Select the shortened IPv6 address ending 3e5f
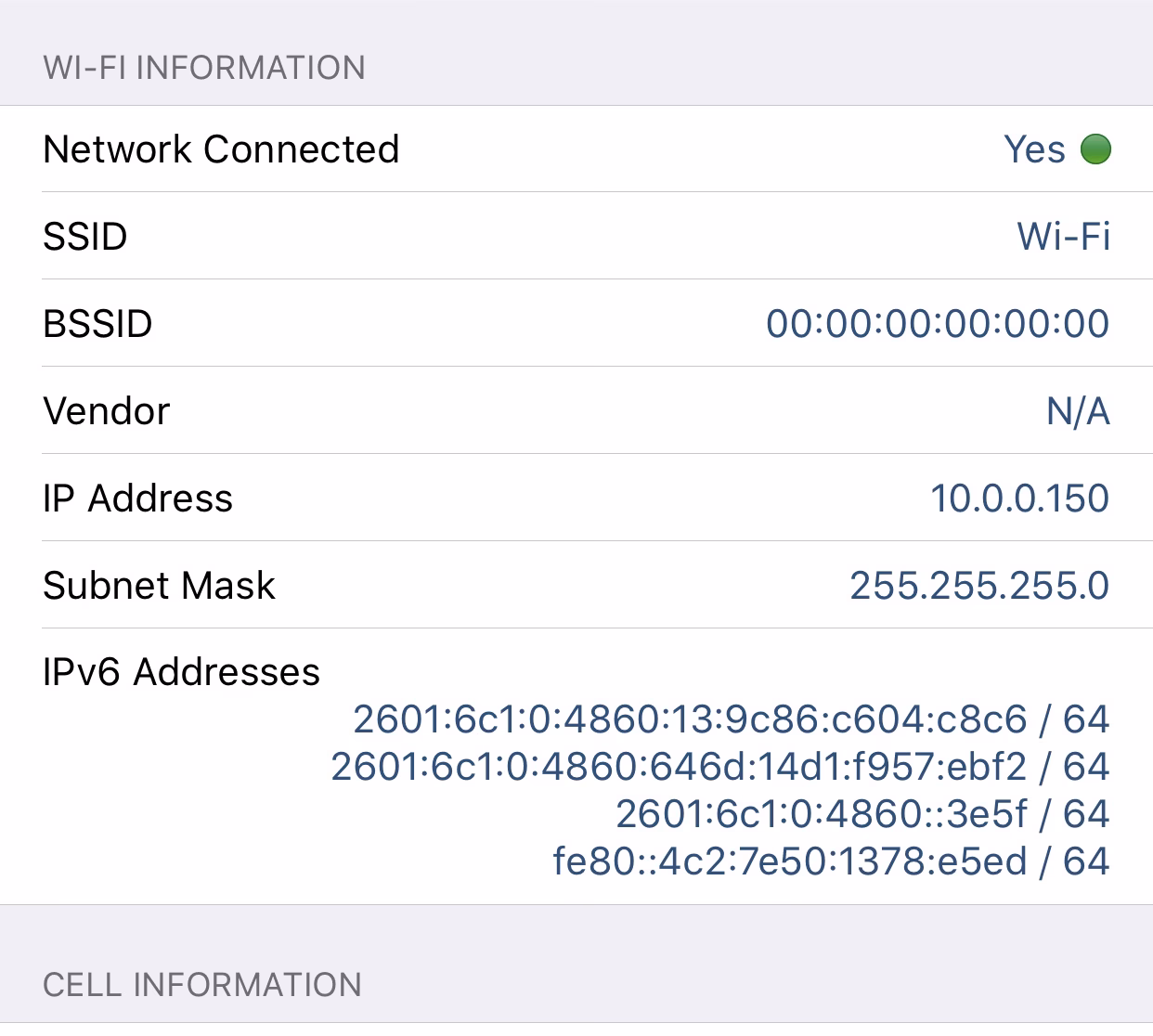Screen dimensions: 1153x1036 [863, 814]
